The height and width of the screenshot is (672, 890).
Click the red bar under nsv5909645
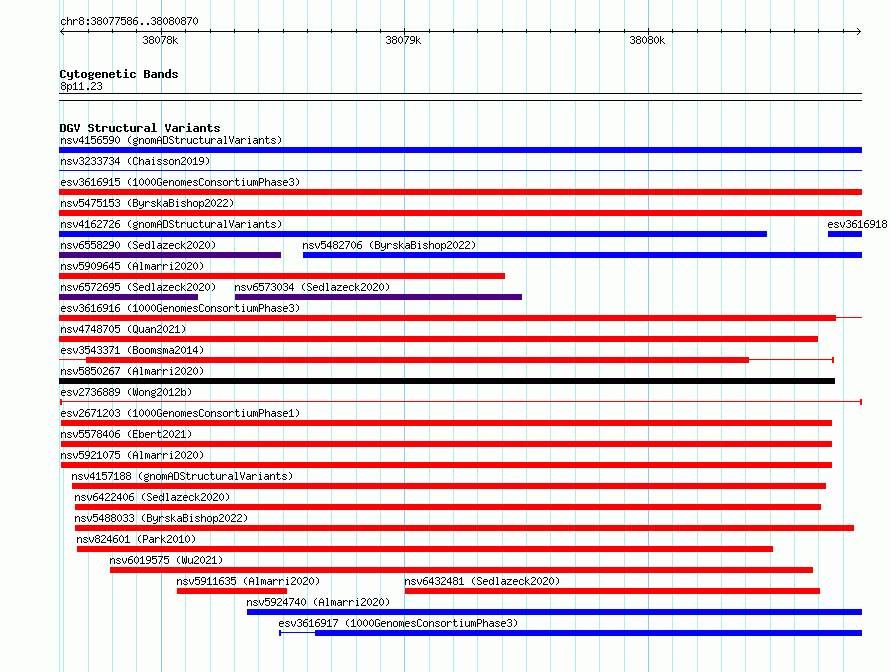point(282,276)
